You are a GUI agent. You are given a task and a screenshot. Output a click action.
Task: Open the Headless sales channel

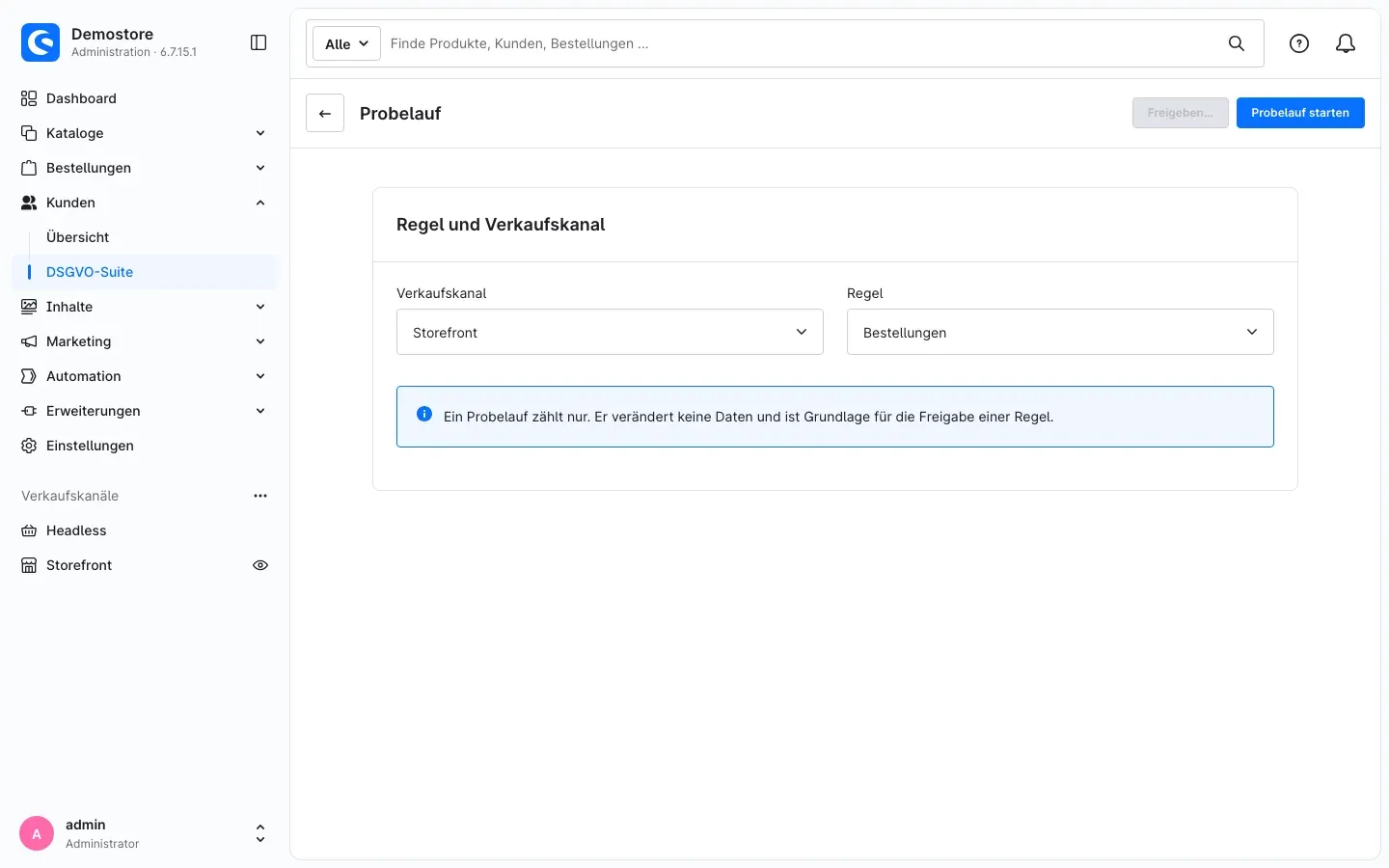[x=145, y=530]
